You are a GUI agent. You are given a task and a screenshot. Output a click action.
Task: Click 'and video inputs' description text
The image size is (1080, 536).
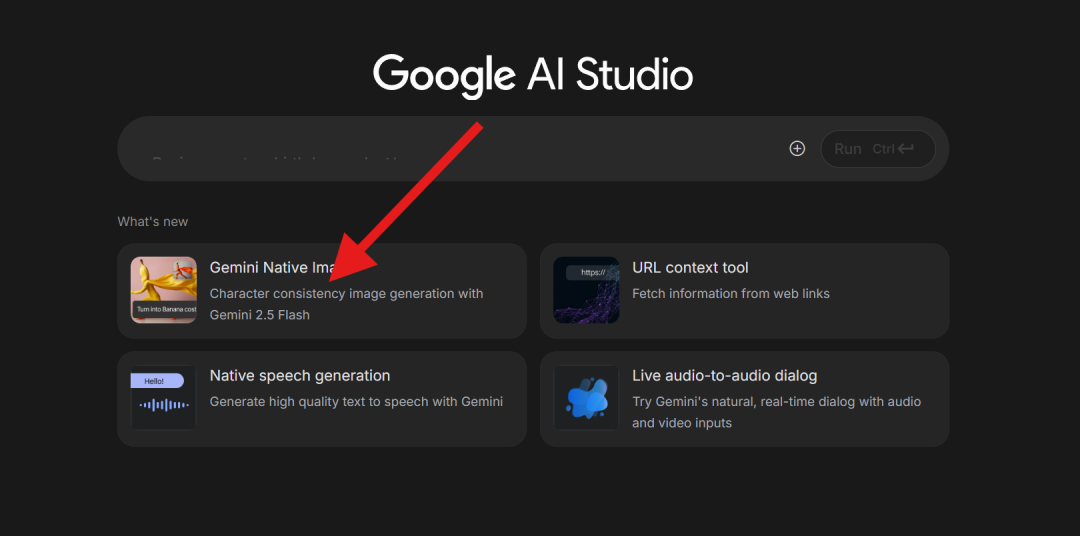[x=682, y=423]
